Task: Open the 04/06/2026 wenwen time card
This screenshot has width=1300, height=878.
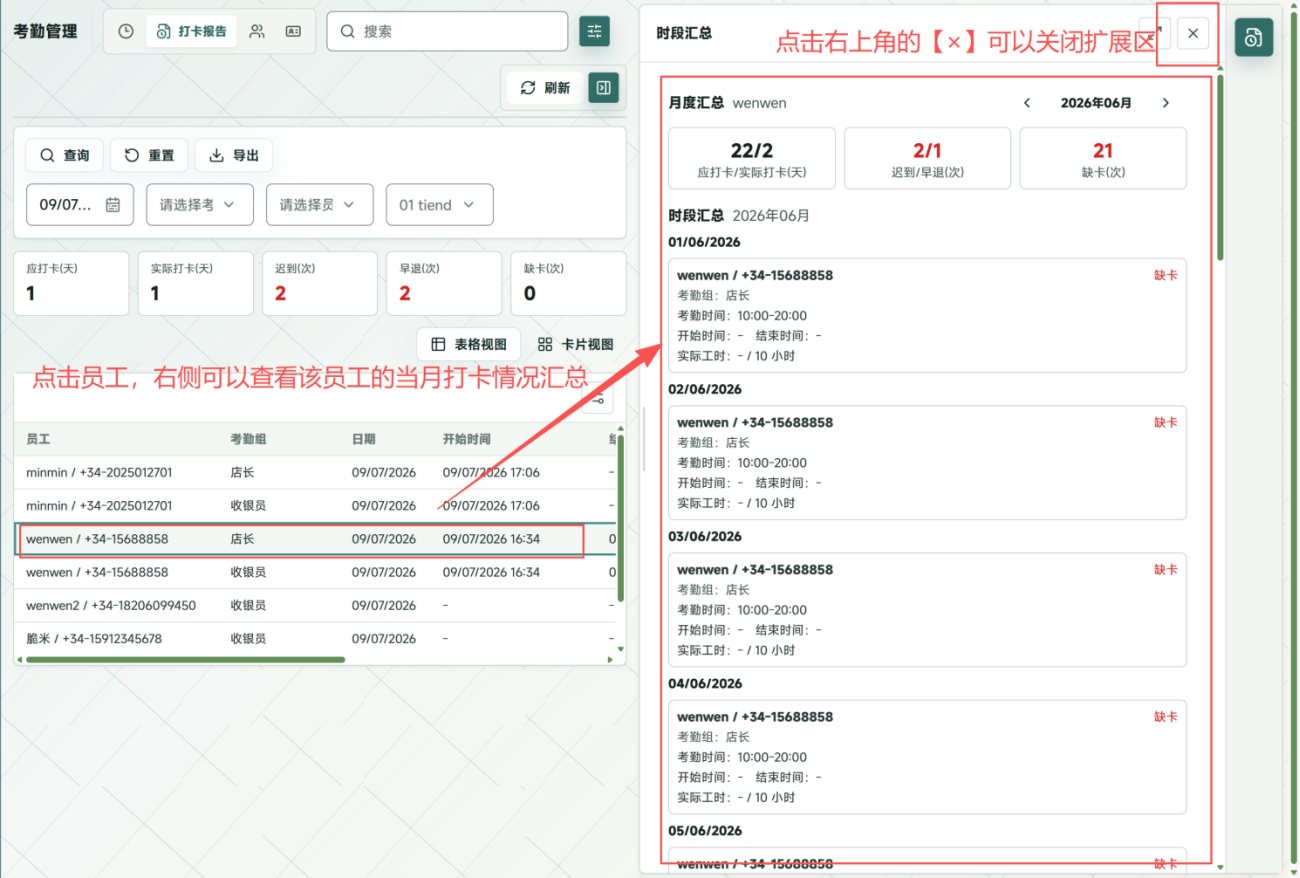Action: click(927, 756)
